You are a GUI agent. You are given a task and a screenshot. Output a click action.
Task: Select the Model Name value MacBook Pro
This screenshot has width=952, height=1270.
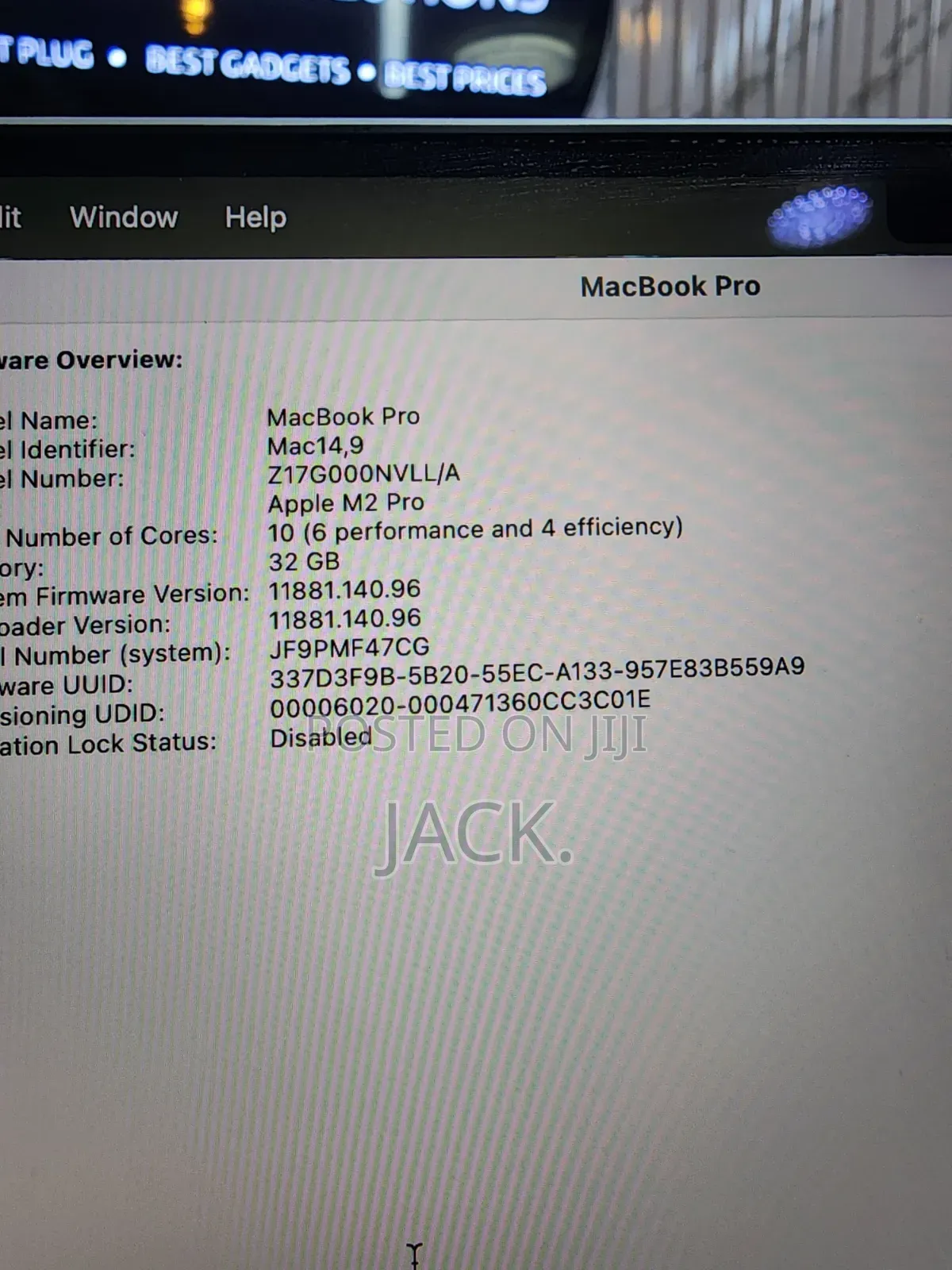344,417
